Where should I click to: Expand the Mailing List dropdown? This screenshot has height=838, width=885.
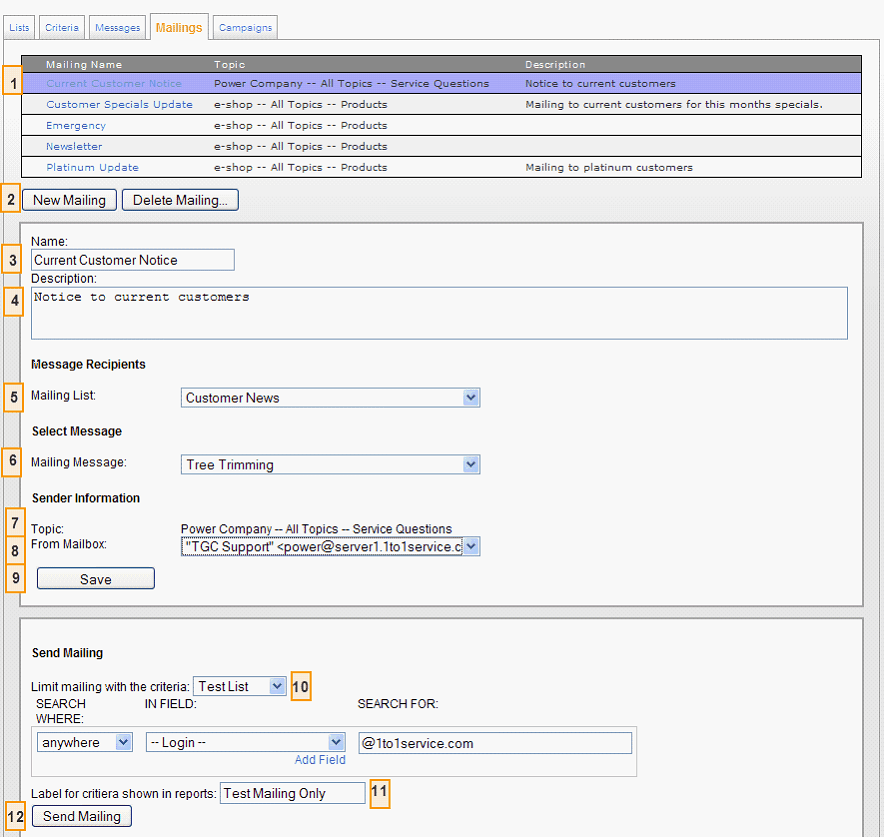click(x=331, y=398)
